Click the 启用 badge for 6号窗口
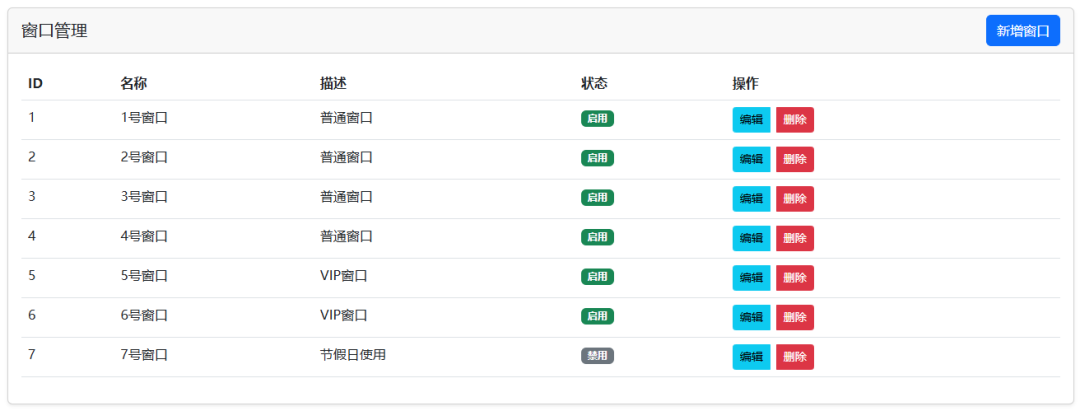The width and height of the screenshot is (1080, 411). 597,317
